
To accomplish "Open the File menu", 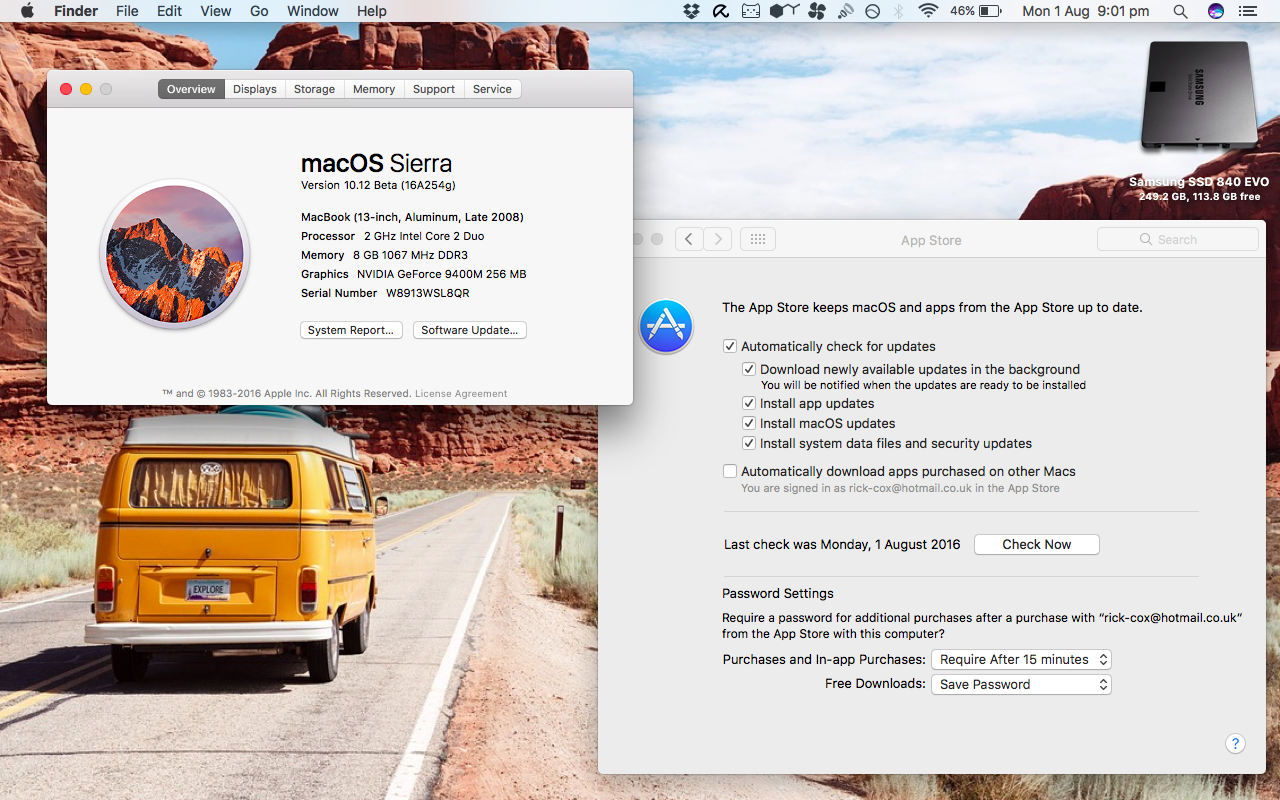I will 127,11.
